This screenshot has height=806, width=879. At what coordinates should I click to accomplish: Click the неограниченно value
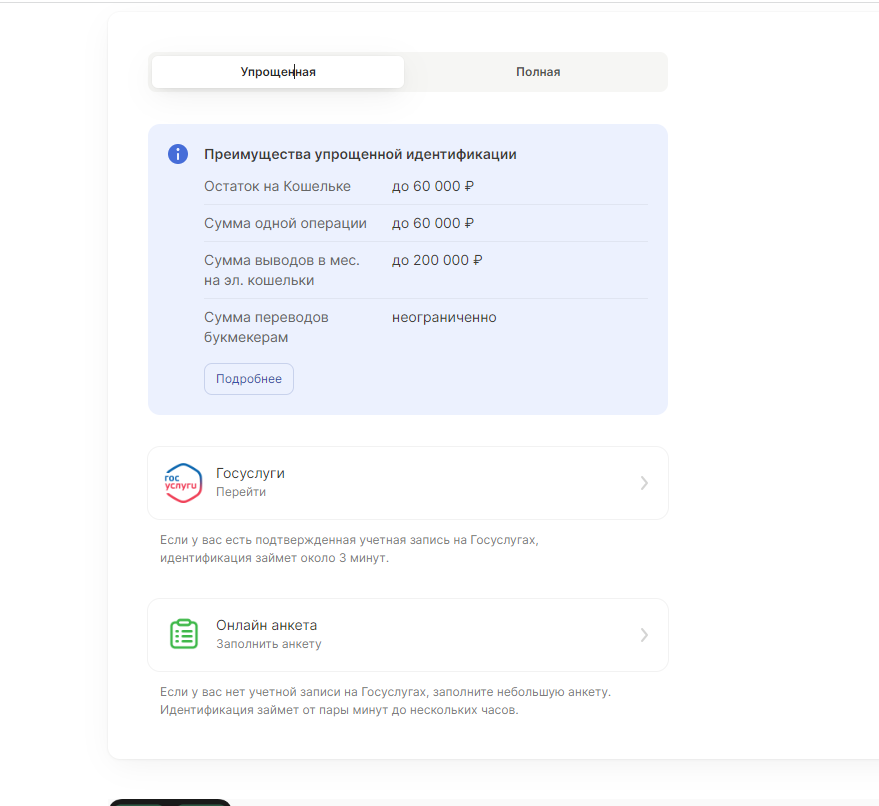pyautogui.click(x=444, y=317)
